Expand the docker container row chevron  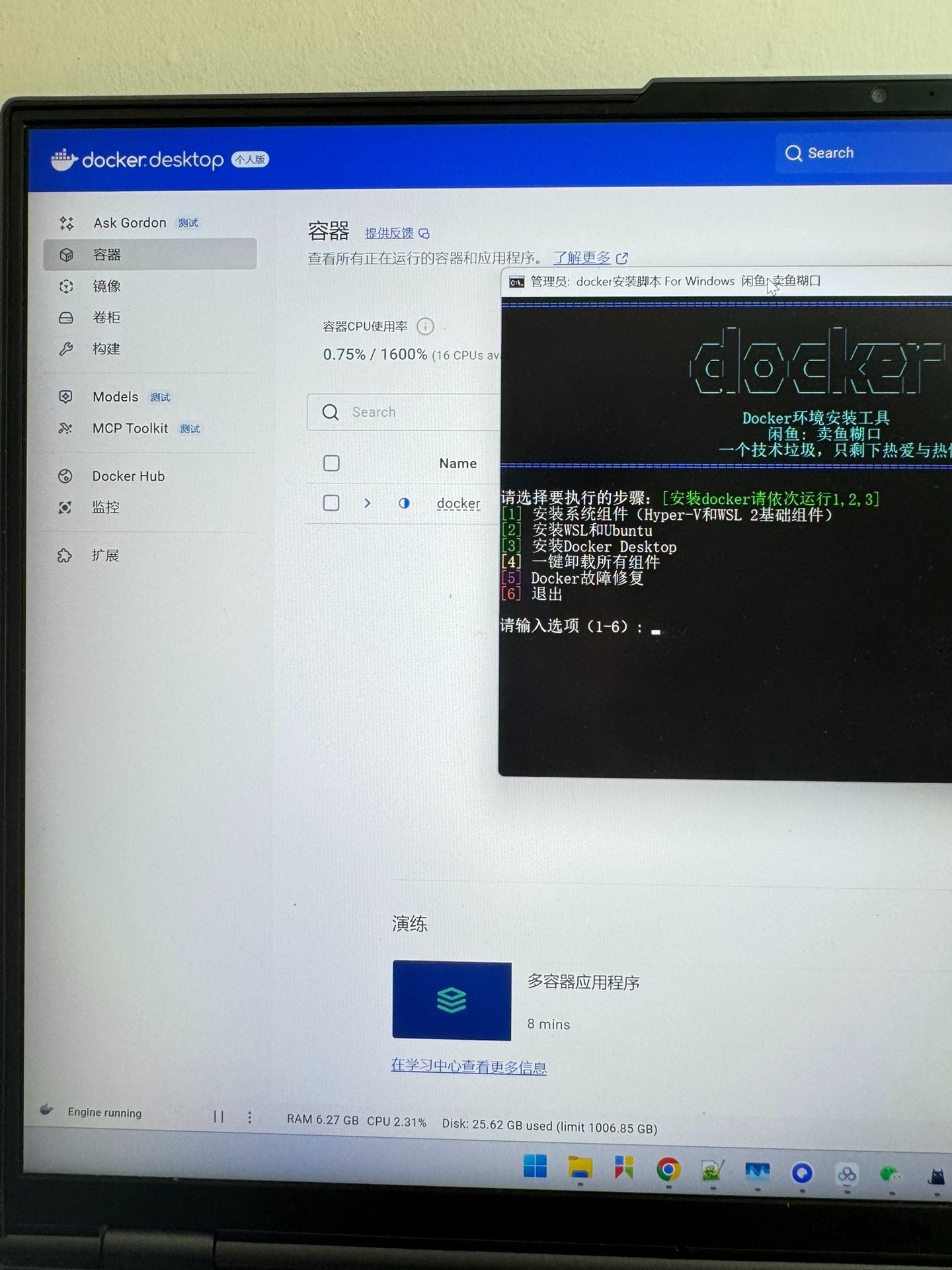[x=368, y=503]
